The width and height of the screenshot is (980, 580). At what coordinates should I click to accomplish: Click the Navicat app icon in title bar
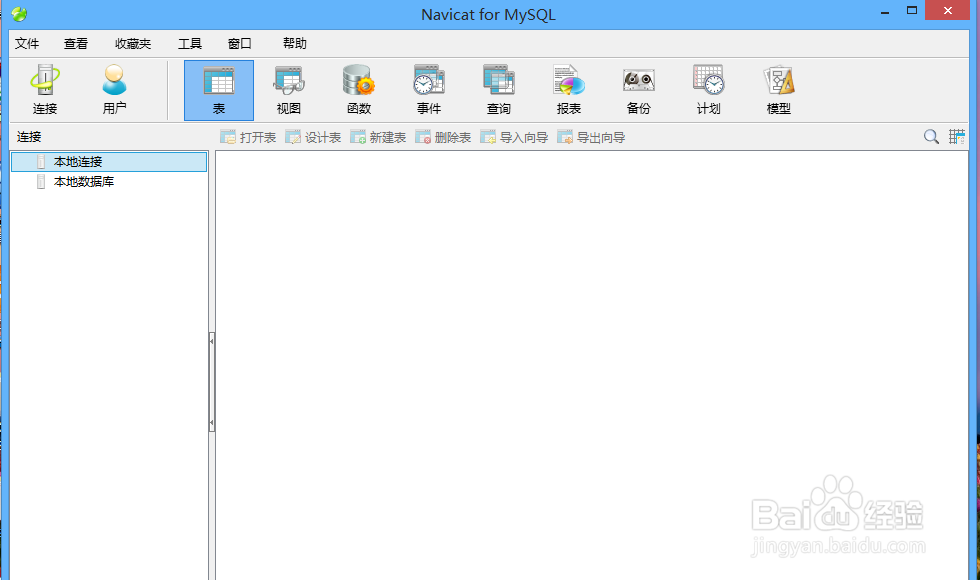(19, 14)
